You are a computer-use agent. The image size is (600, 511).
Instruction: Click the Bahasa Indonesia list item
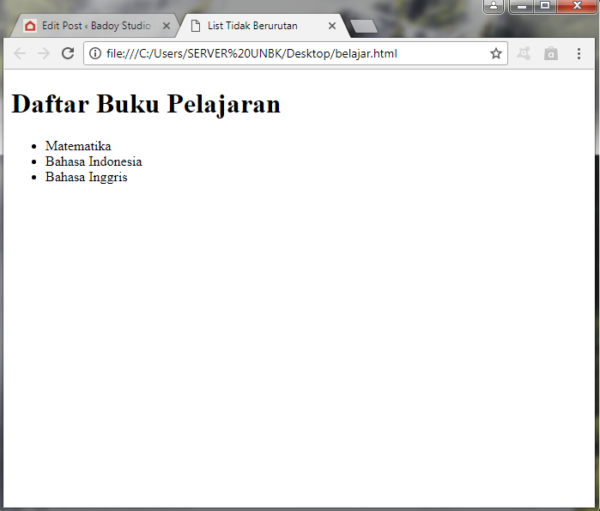pyautogui.click(x=93, y=161)
